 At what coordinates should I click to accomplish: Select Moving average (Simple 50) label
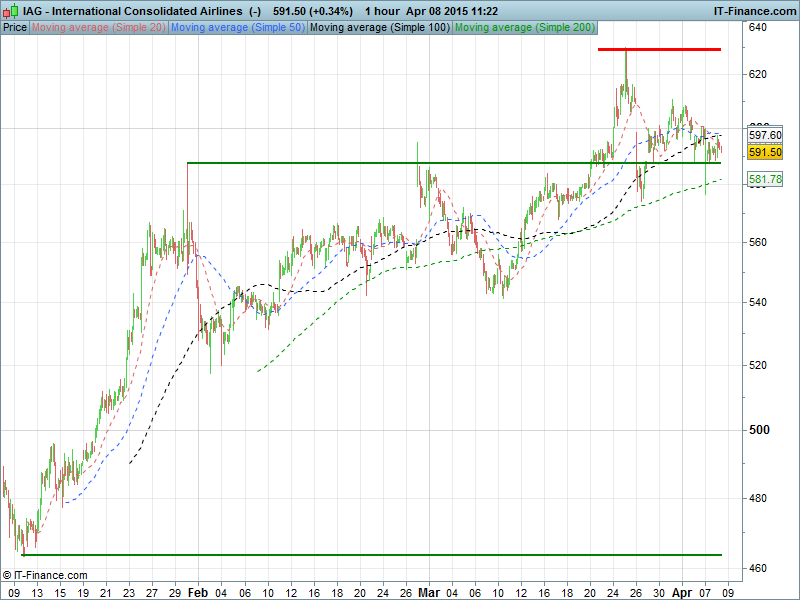237,27
